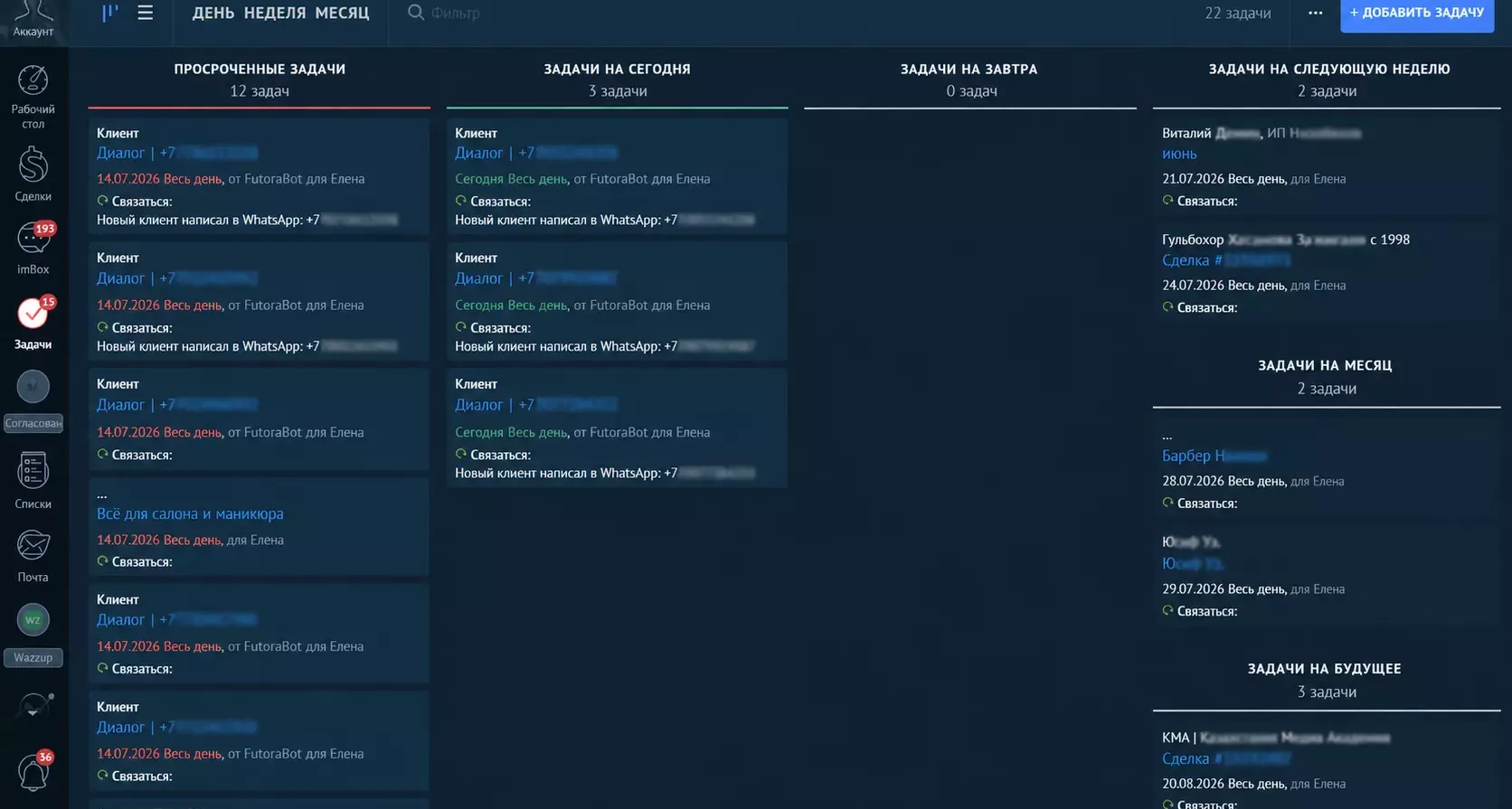Select the ДЕНЬ view tab
Viewport: 1512px width, 809px height.
click(213, 13)
